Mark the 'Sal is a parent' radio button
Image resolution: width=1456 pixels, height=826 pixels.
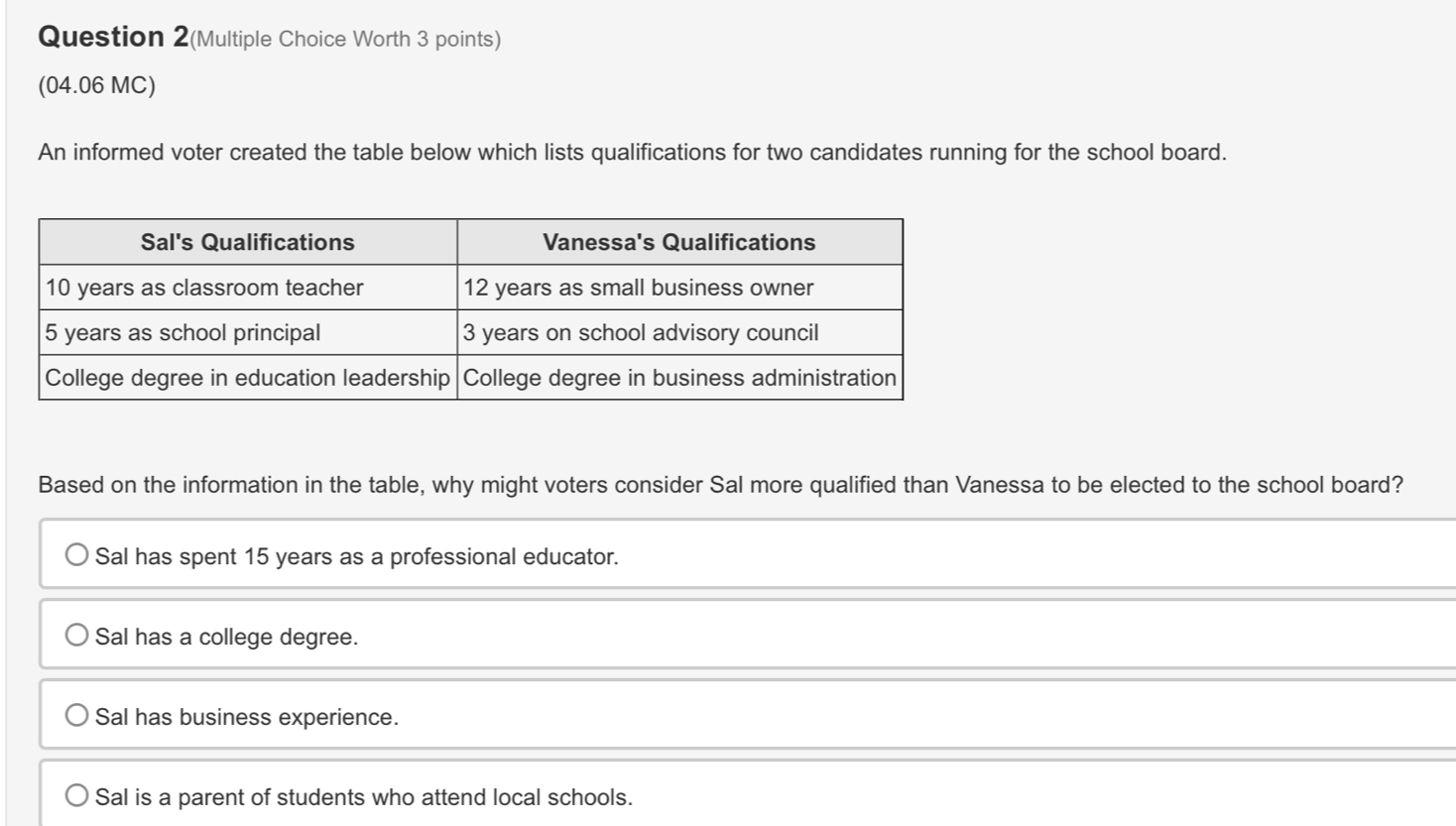[x=76, y=796]
